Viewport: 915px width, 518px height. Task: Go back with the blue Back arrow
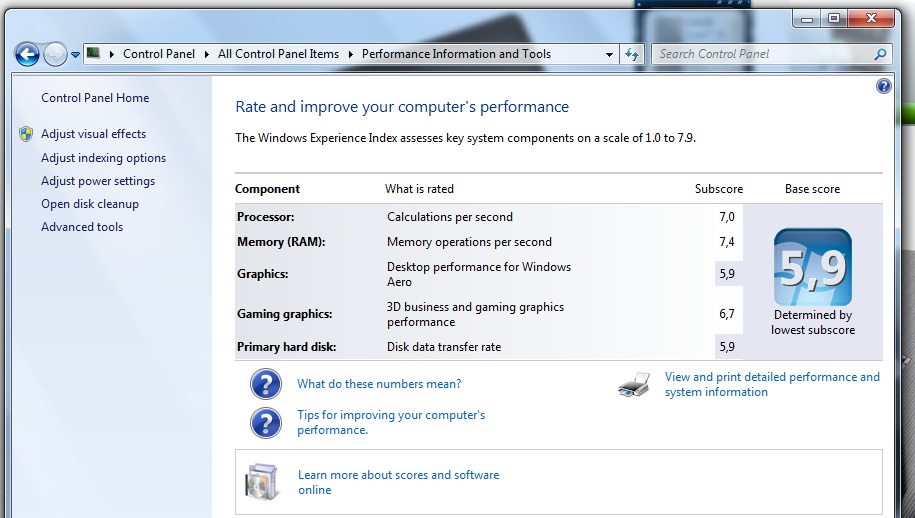click(x=27, y=55)
